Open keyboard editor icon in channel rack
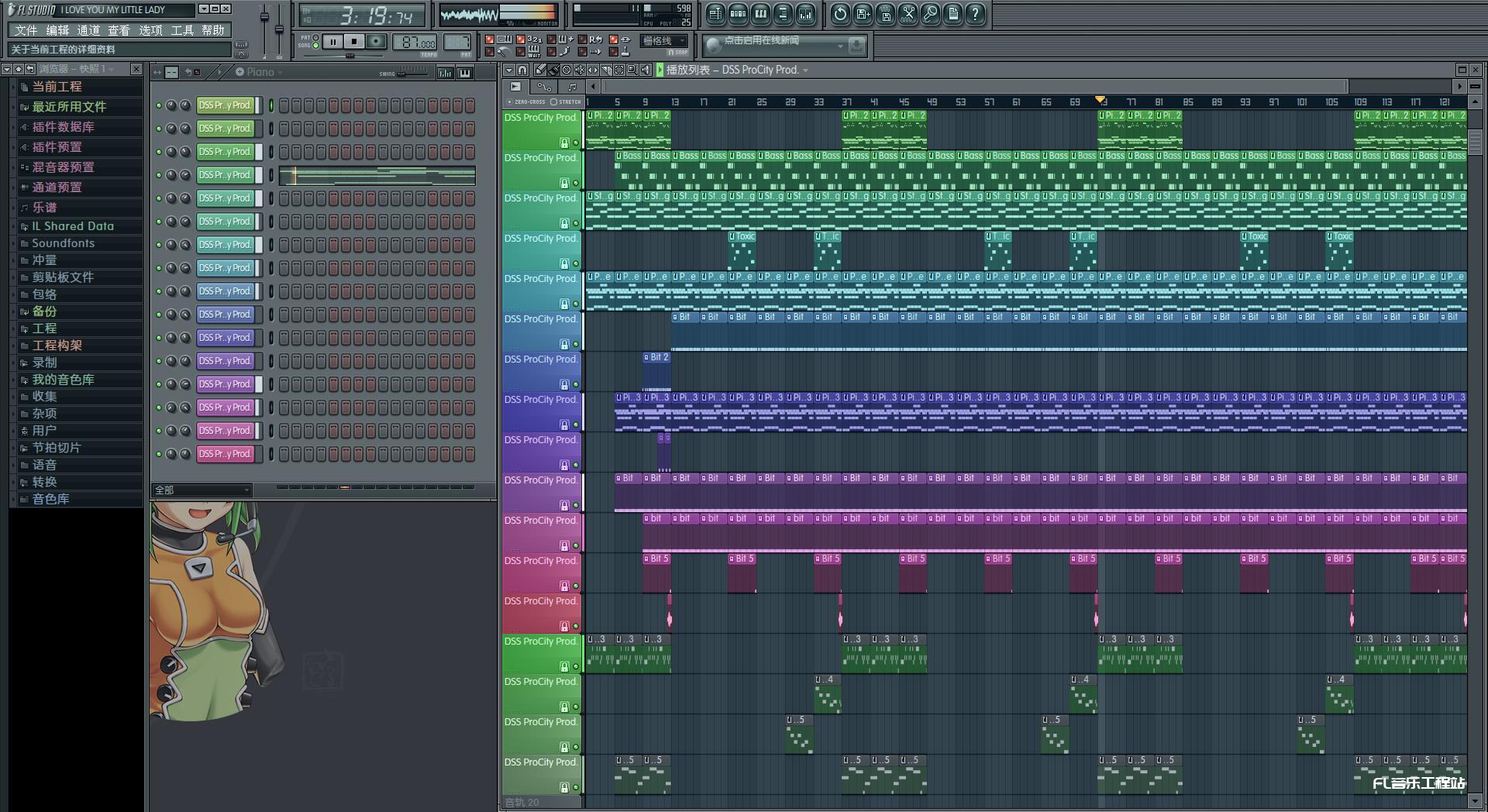The height and width of the screenshot is (812, 1488). click(x=465, y=73)
